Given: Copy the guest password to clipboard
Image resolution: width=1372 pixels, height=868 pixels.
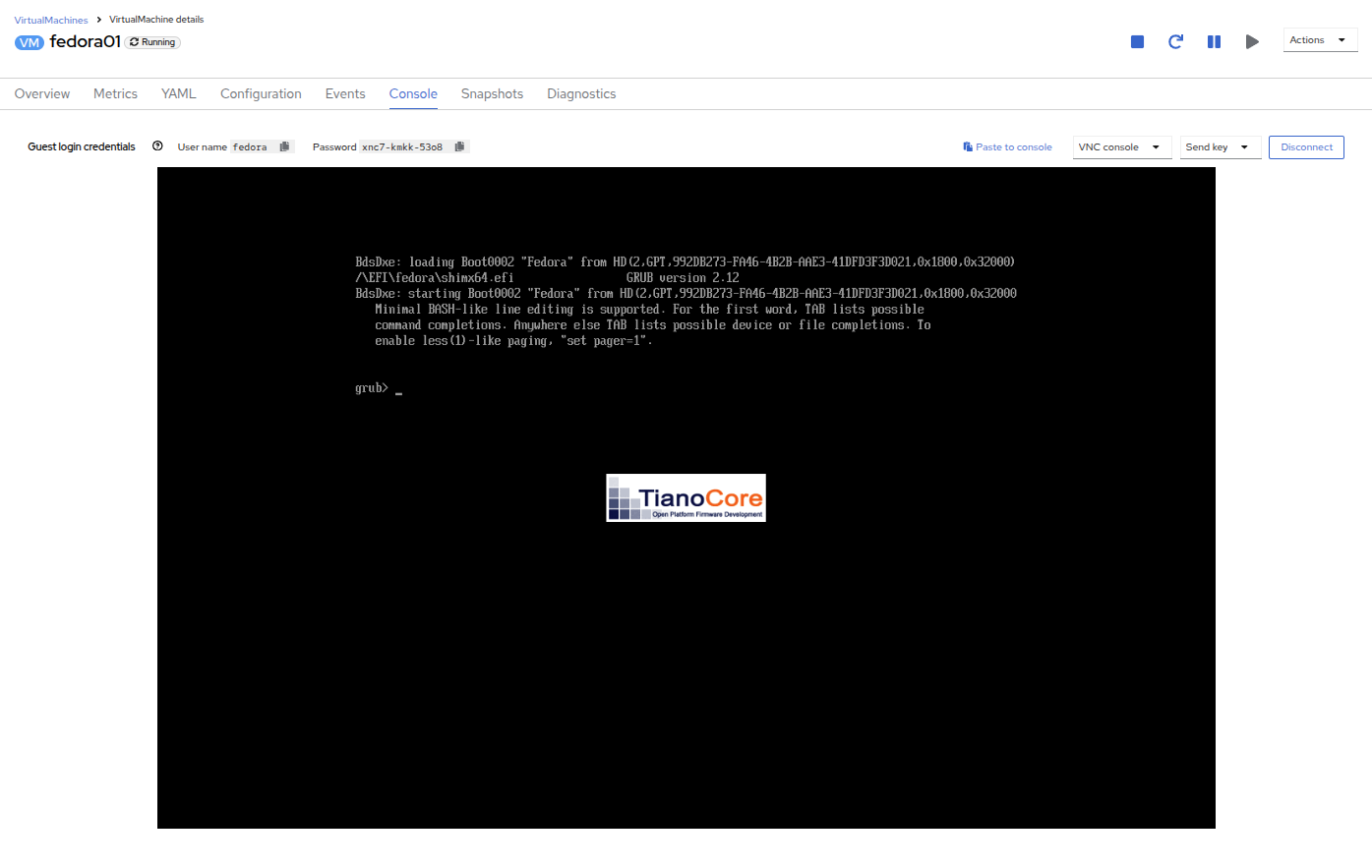Looking at the screenshot, I should tap(459, 146).
